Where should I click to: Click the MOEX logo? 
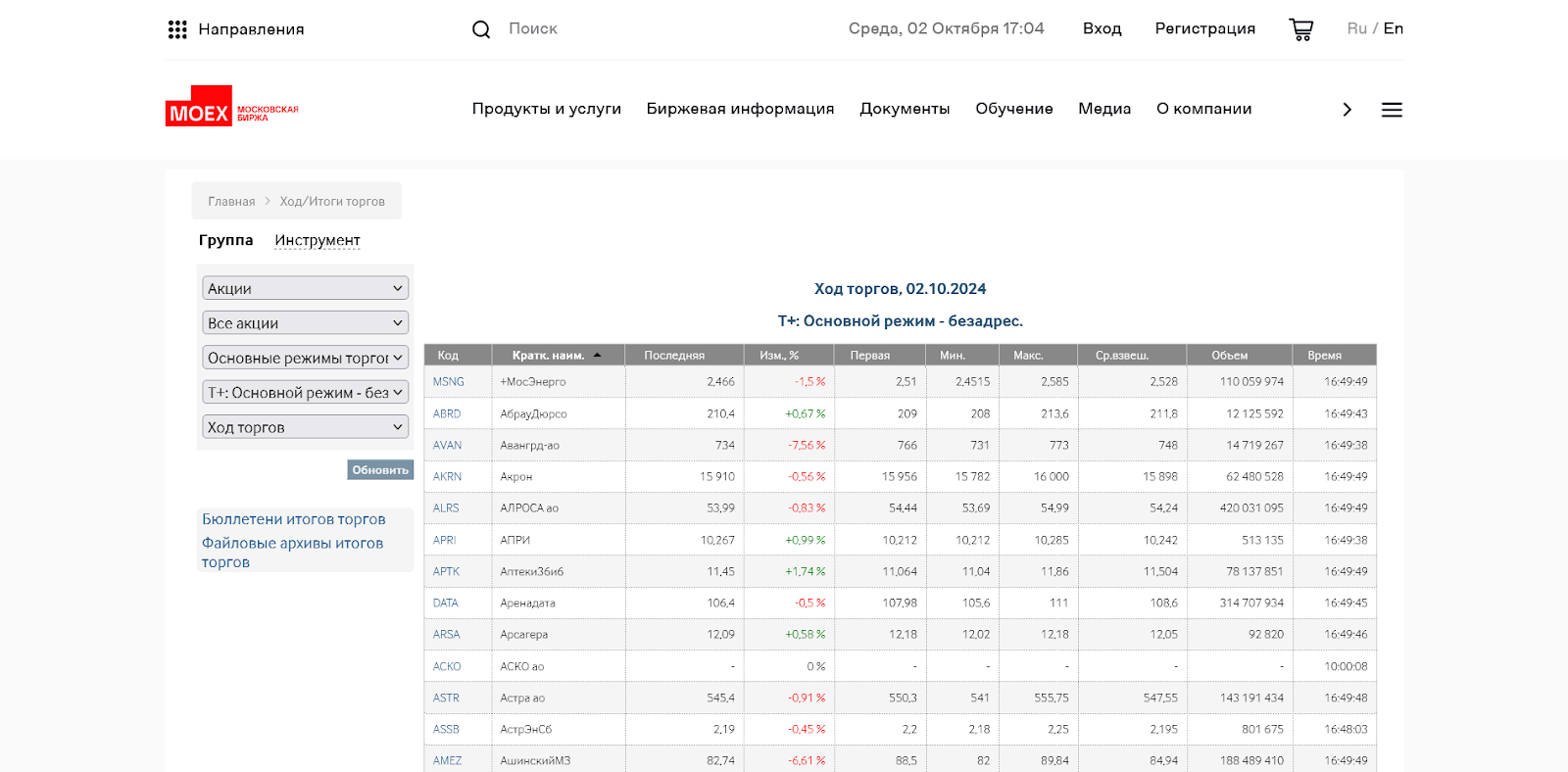tap(232, 106)
